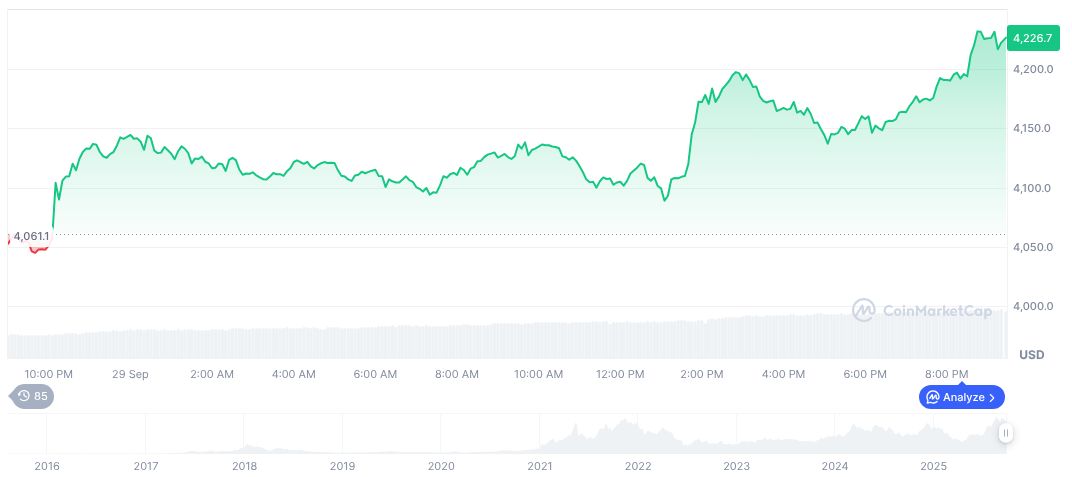Screen dimensions: 1072x477
Task: Select 2025 on the overview timeline
Action: (933, 466)
